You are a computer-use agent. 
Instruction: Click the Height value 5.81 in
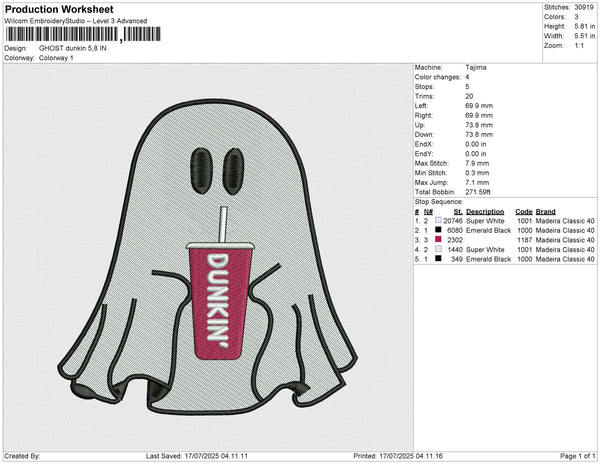pos(585,26)
